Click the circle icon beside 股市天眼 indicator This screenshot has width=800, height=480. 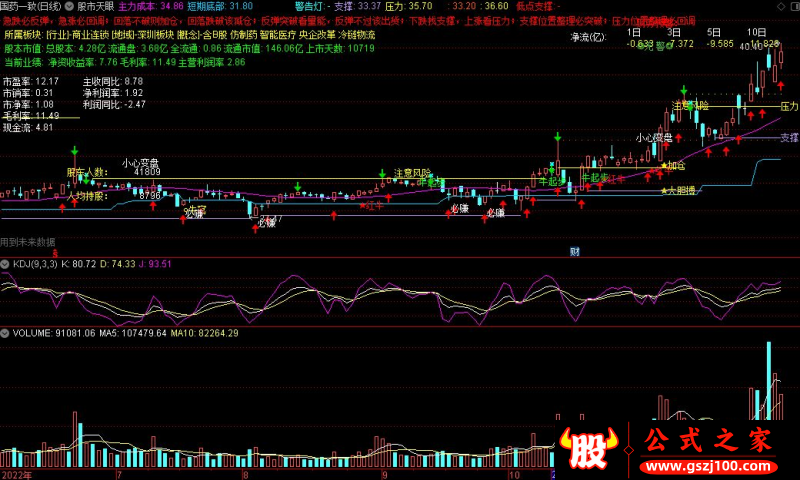(70, 5)
